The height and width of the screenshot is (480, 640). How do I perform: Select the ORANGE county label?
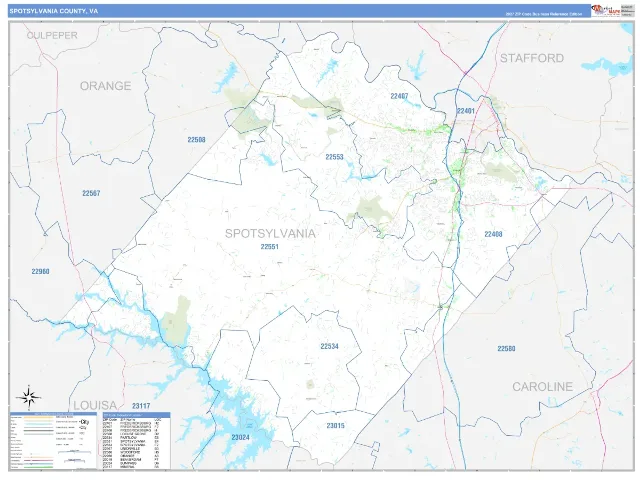point(105,86)
